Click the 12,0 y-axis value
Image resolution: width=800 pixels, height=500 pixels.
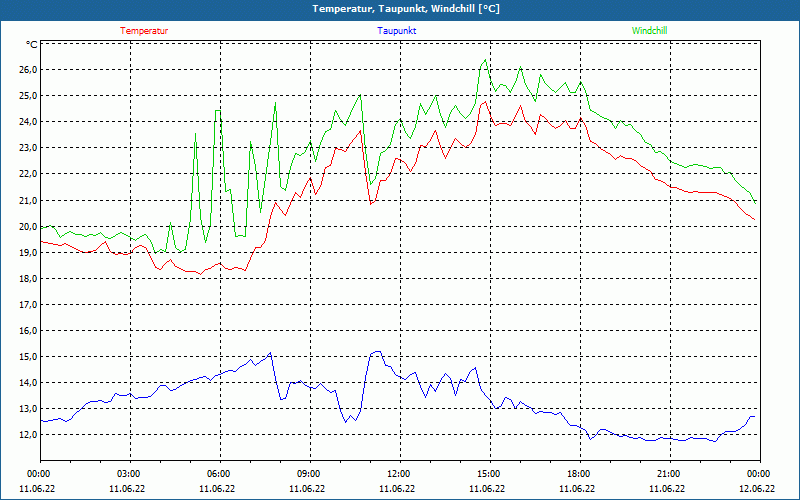tap(28, 434)
